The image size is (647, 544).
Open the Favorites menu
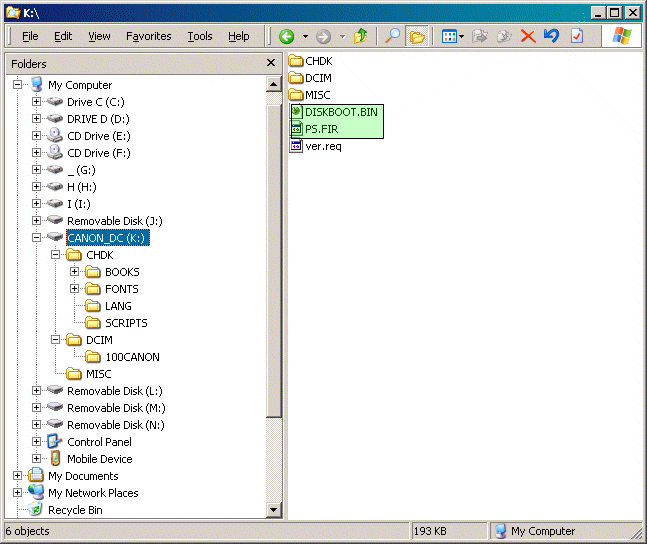pos(149,36)
